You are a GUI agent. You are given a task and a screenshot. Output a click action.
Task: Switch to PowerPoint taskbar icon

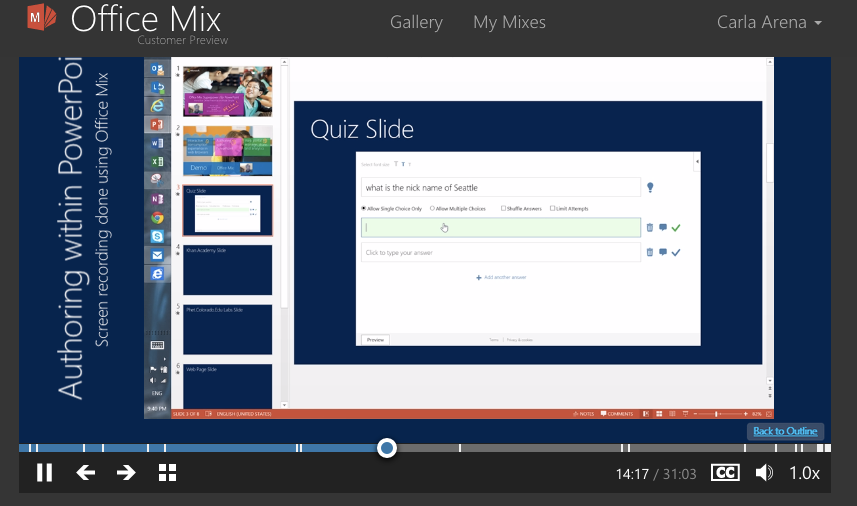pyautogui.click(x=157, y=125)
